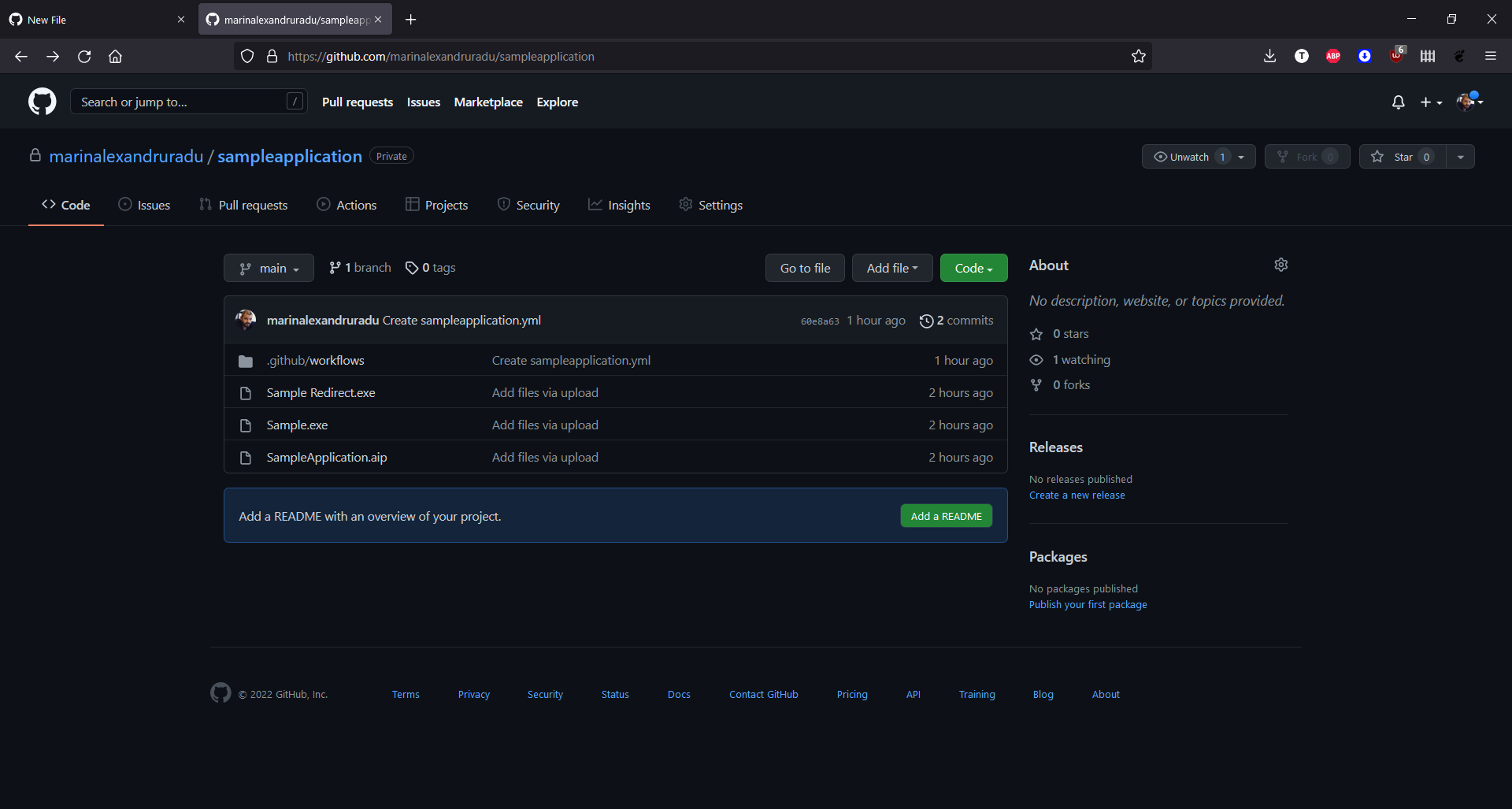The width and height of the screenshot is (1512, 809).
Task: Switch to the Pull requests repository tab
Action: [243, 205]
